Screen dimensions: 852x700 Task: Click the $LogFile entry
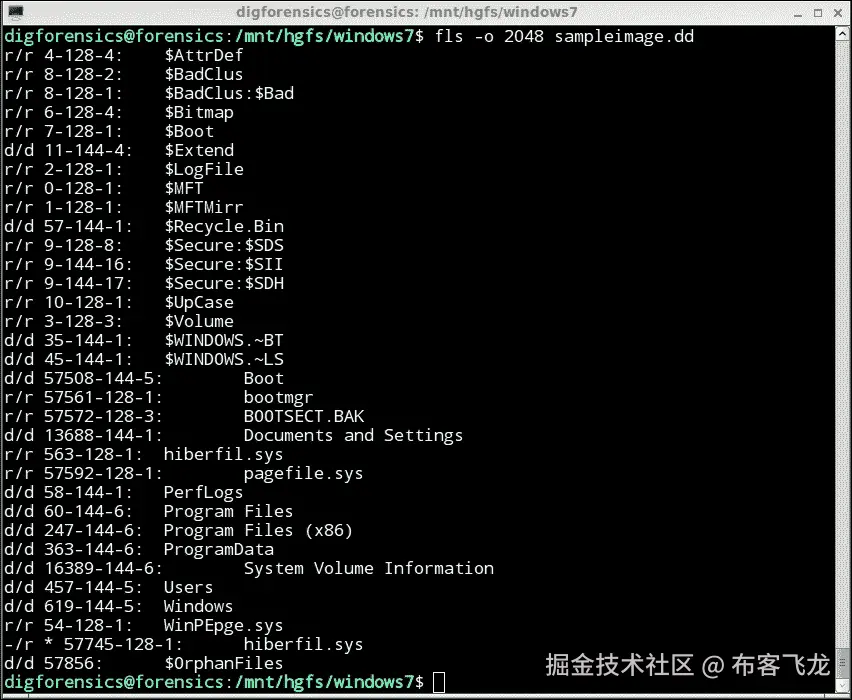pos(204,170)
